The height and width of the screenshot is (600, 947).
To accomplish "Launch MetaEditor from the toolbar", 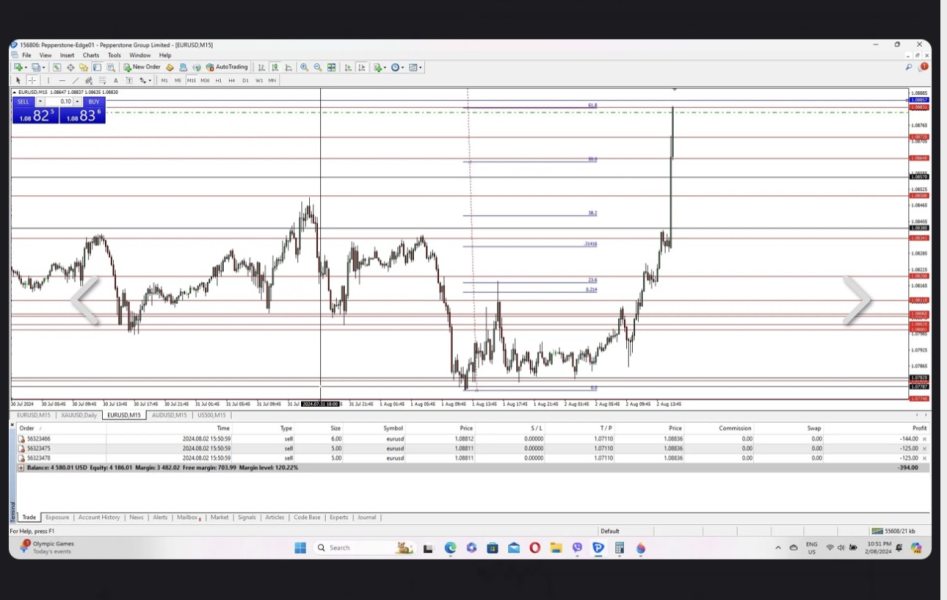I will point(170,68).
